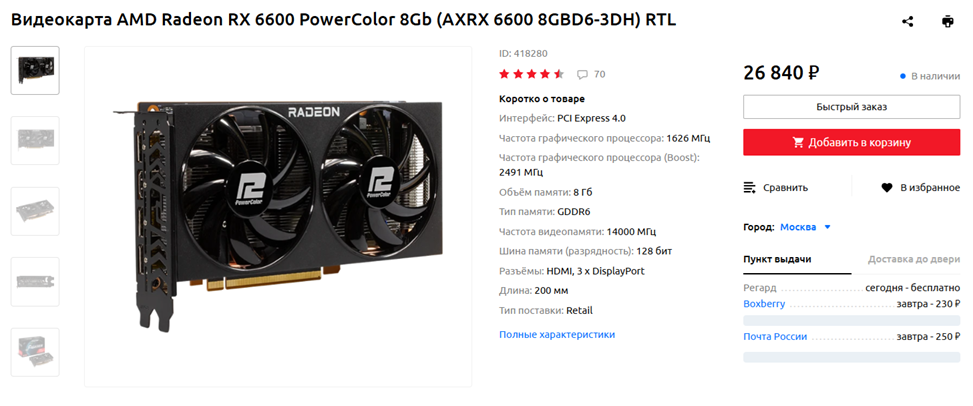Open the Москва city dropdown

pos(805,227)
